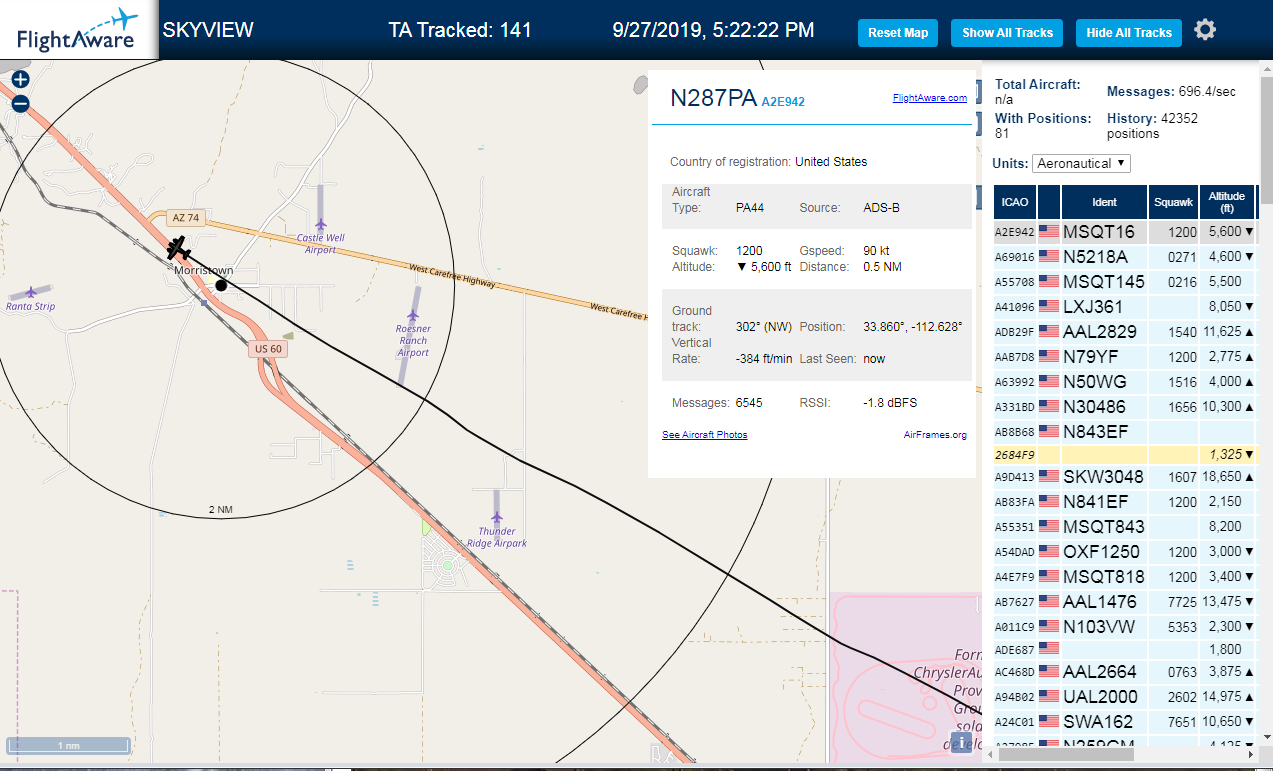This screenshot has height=771, width=1273.
Task: Select the N50WG aircraft row
Action: (1124, 382)
